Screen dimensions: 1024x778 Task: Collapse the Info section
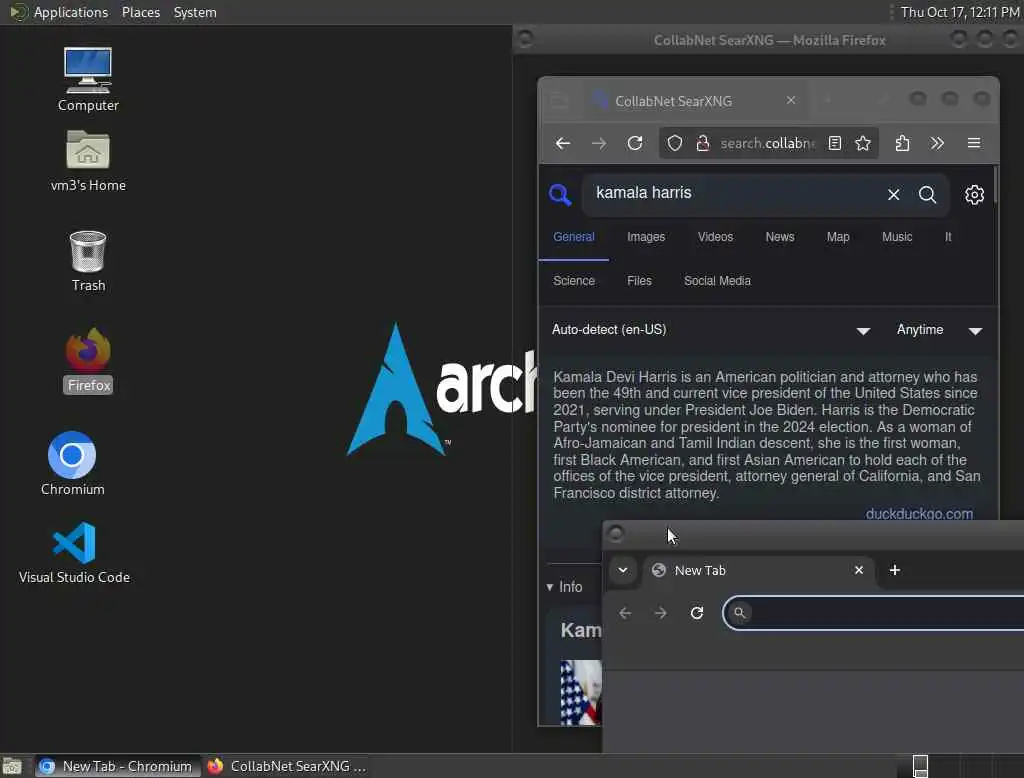565,587
